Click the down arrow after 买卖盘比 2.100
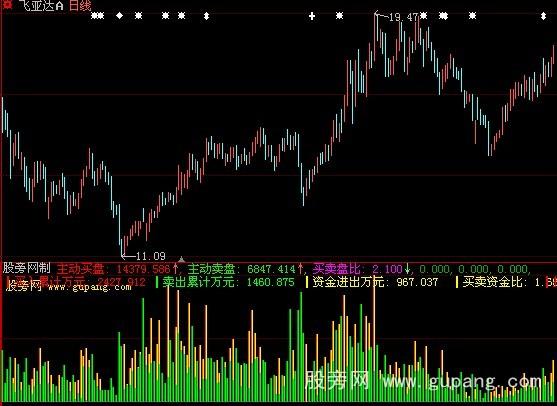 click(x=407, y=269)
